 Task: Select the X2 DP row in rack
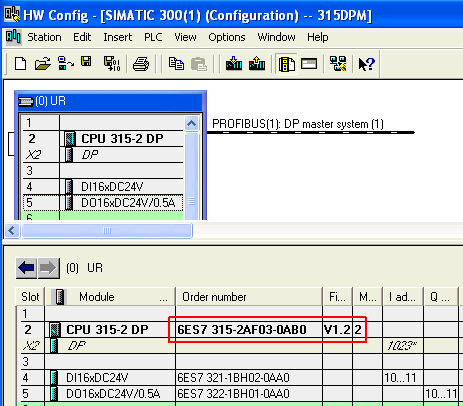[103, 155]
